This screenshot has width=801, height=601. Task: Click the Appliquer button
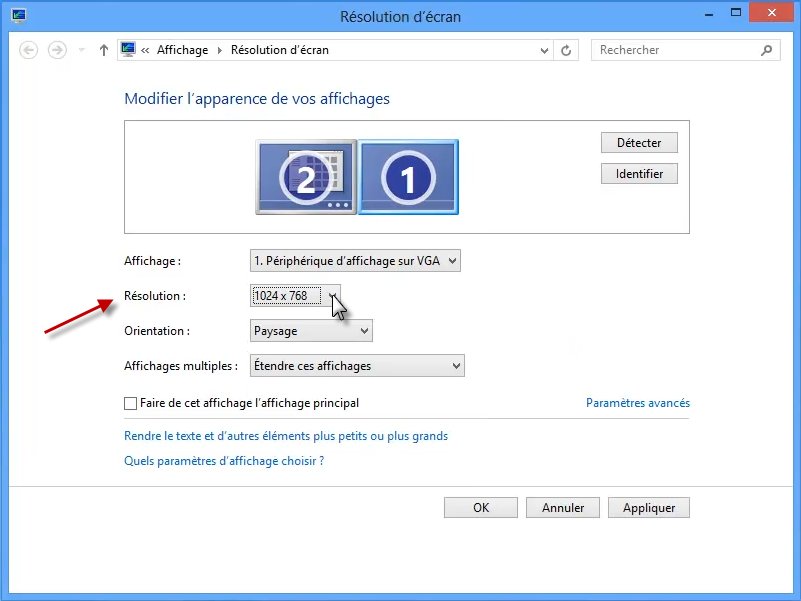[x=648, y=508]
